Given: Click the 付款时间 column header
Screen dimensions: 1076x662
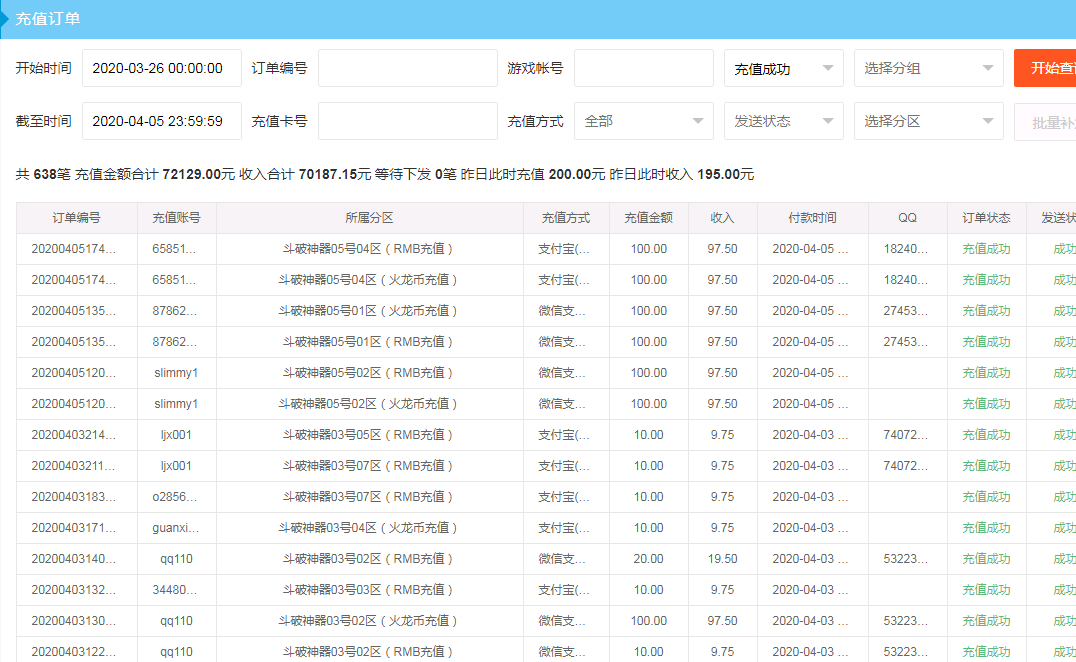Looking at the screenshot, I should click(x=812, y=218).
